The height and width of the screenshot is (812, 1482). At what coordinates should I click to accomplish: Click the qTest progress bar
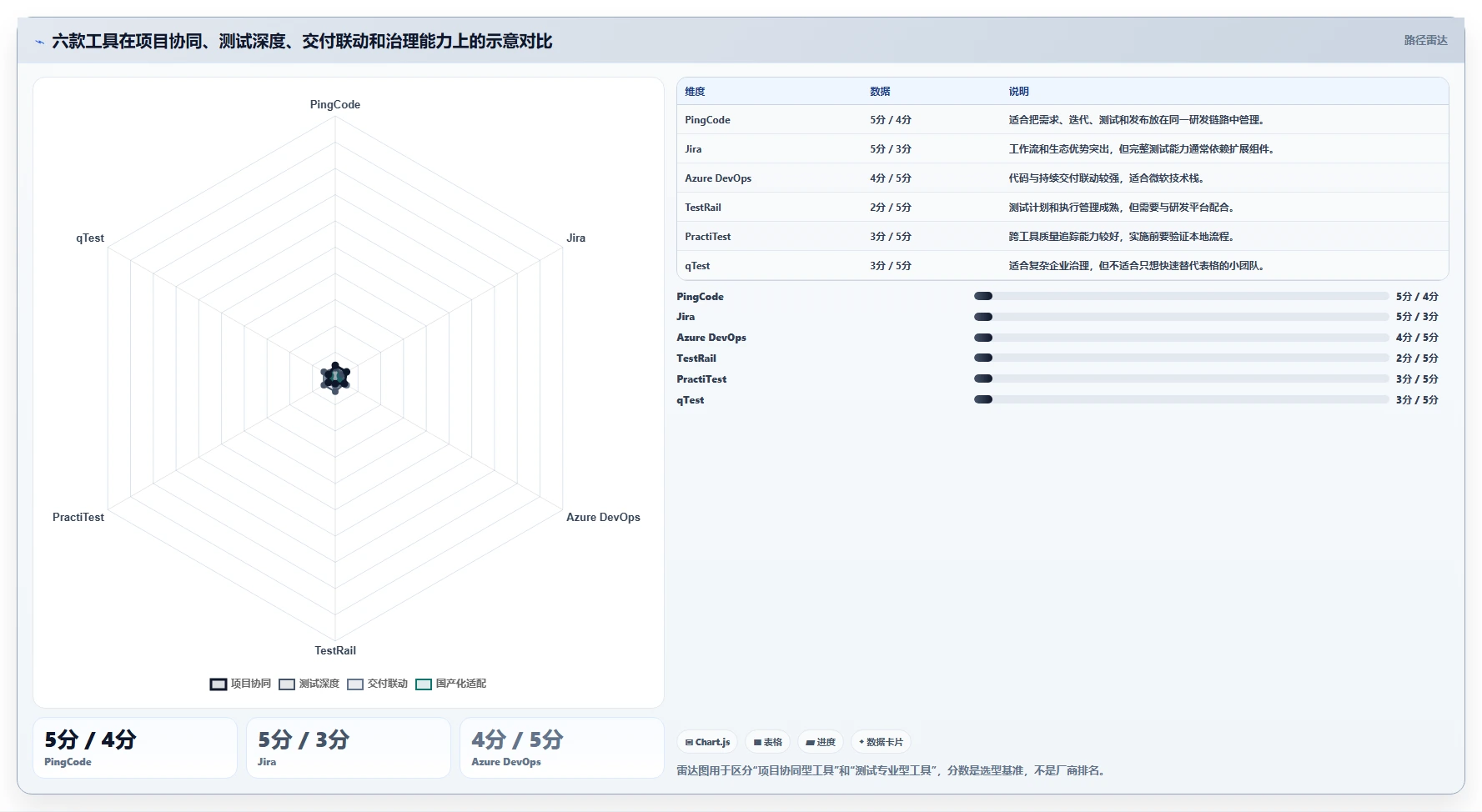tap(1181, 399)
